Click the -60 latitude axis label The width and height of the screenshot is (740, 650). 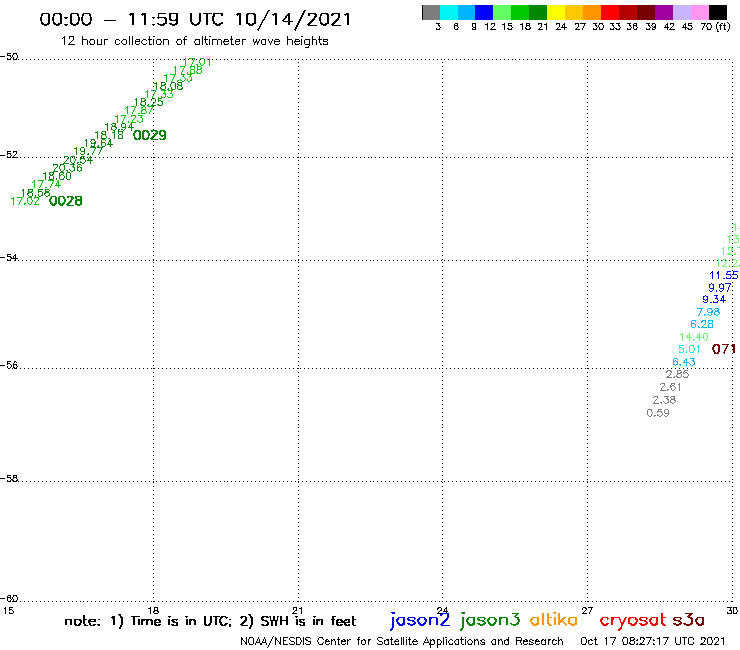[x=9, y=598]
